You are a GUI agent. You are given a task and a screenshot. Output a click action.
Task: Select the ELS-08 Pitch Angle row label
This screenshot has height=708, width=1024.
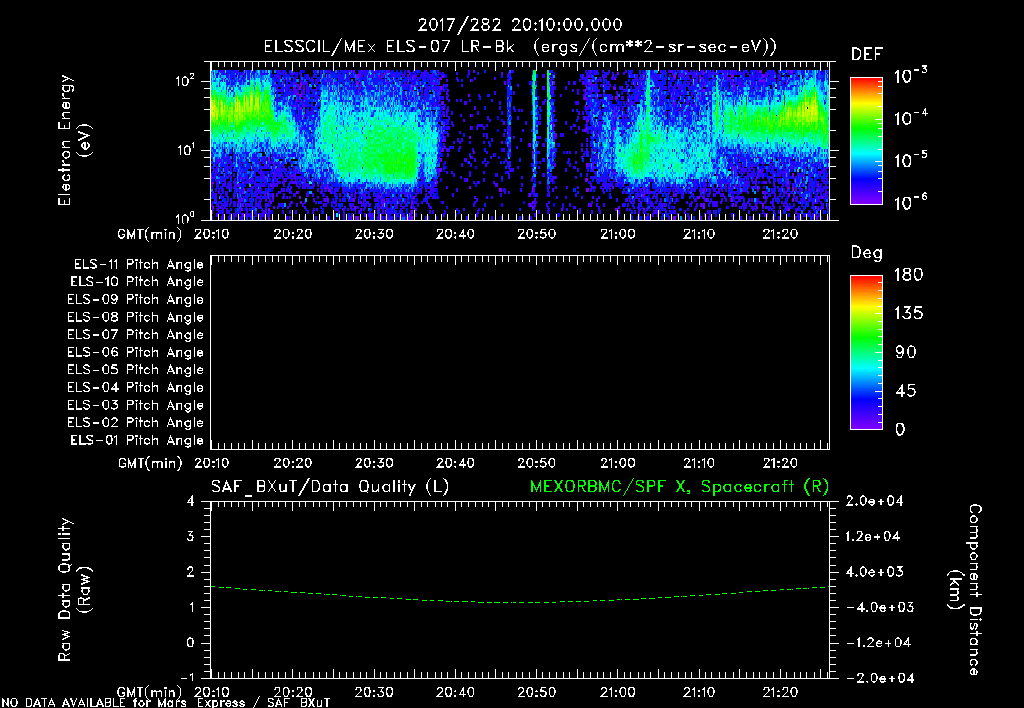click(x=136, y=317)
